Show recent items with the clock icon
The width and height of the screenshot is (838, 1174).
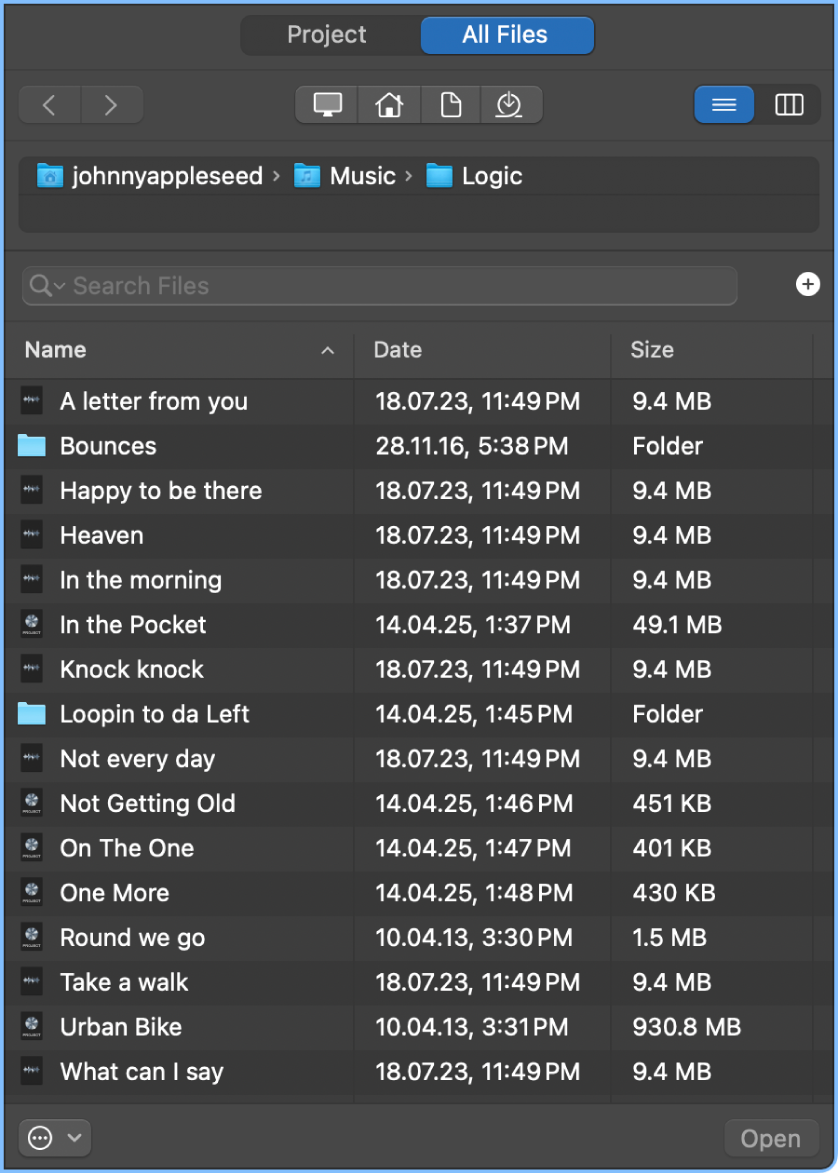511,104
